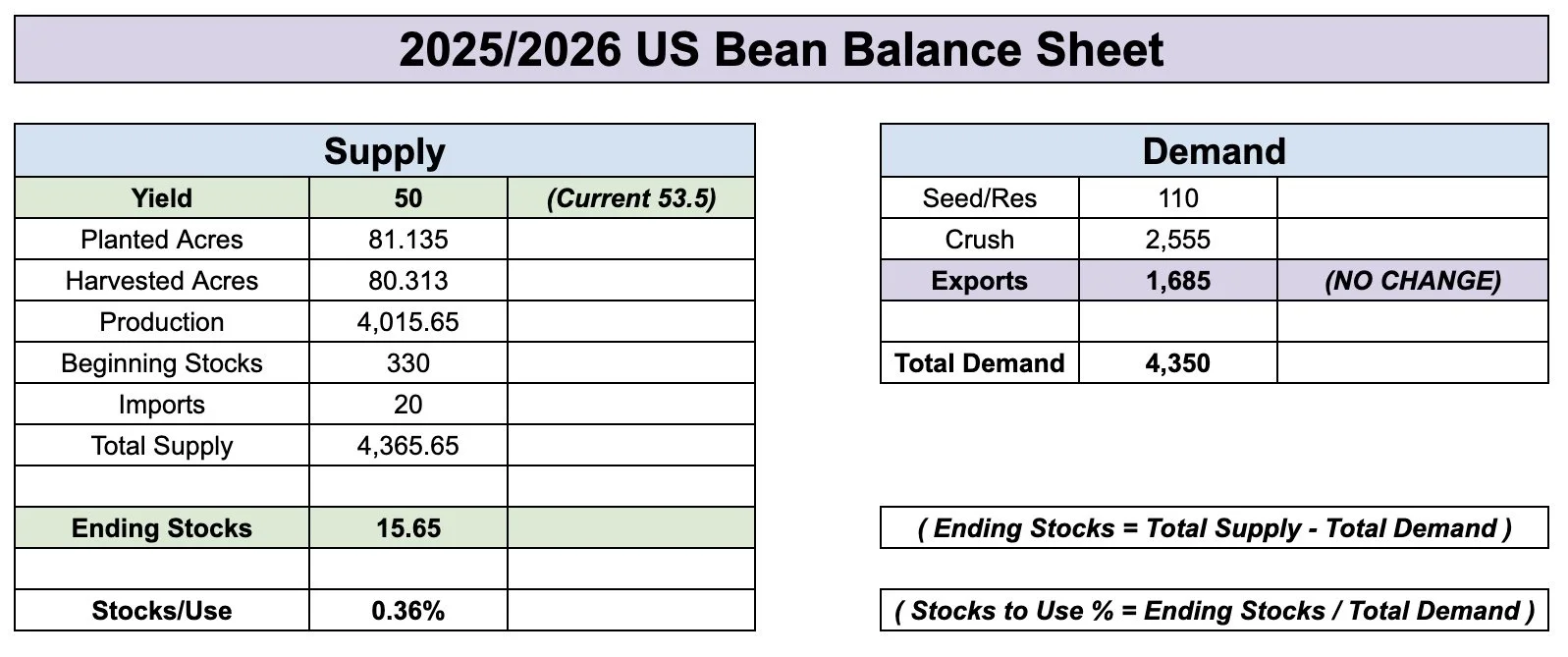Select the Yield value cell showing 50
The height and width of the screenshot is (657, 1568).
pyautogui.click(x=407, y=198)
